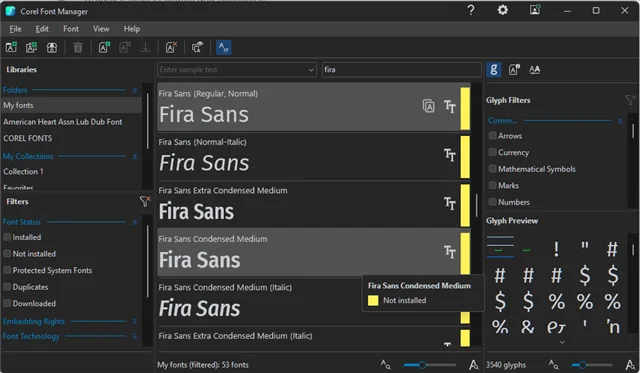
Task: Open the Help menu
Action: [131, 29]
